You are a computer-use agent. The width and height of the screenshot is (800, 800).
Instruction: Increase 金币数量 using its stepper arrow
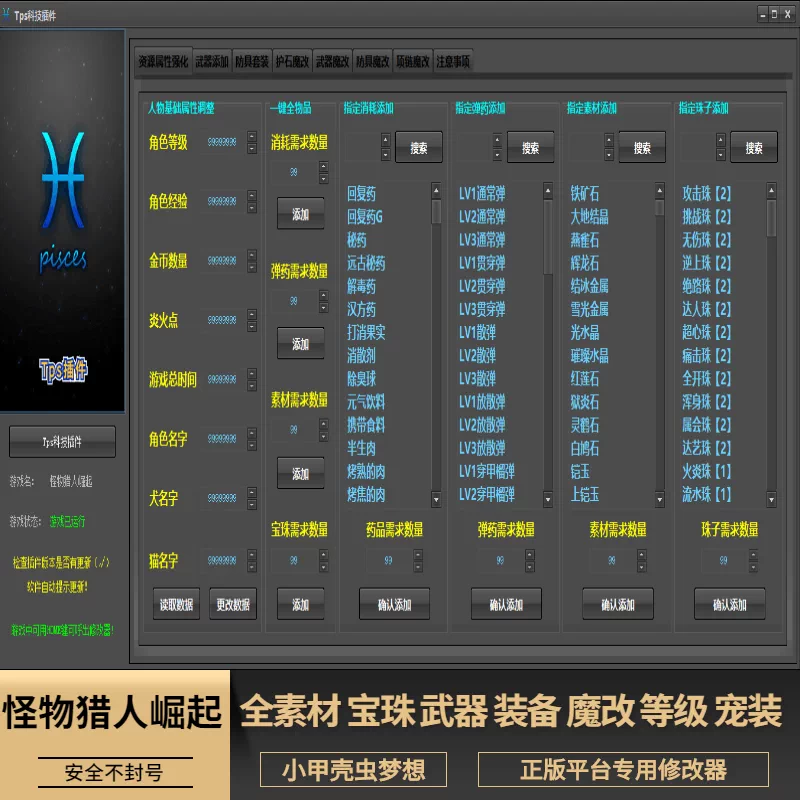click(252, 255)
